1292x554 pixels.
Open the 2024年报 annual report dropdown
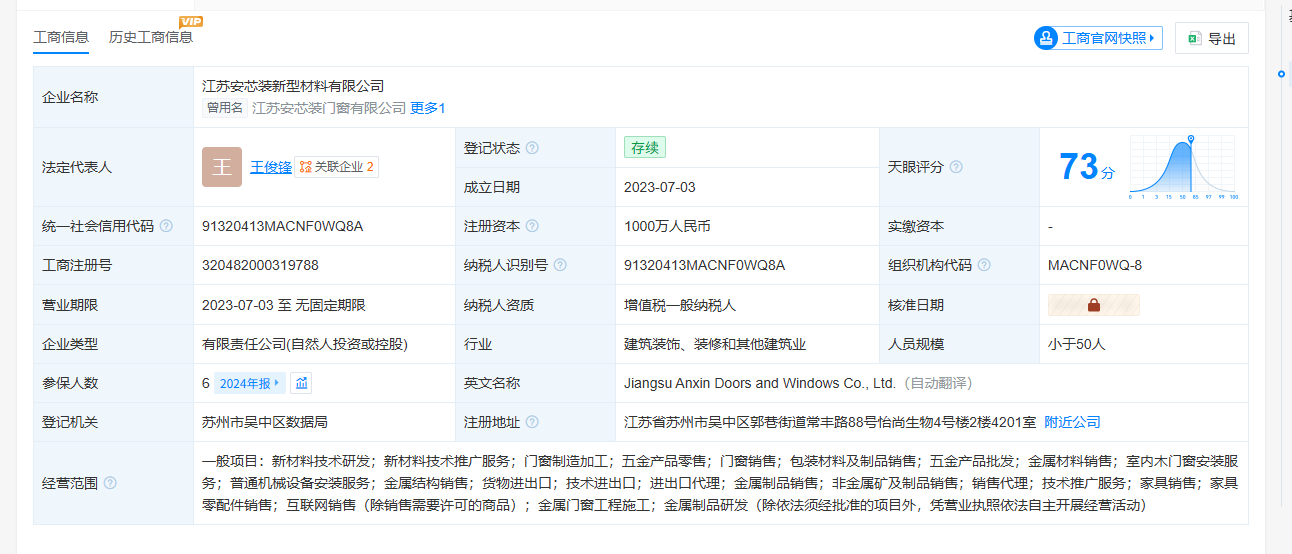(250, 383)
